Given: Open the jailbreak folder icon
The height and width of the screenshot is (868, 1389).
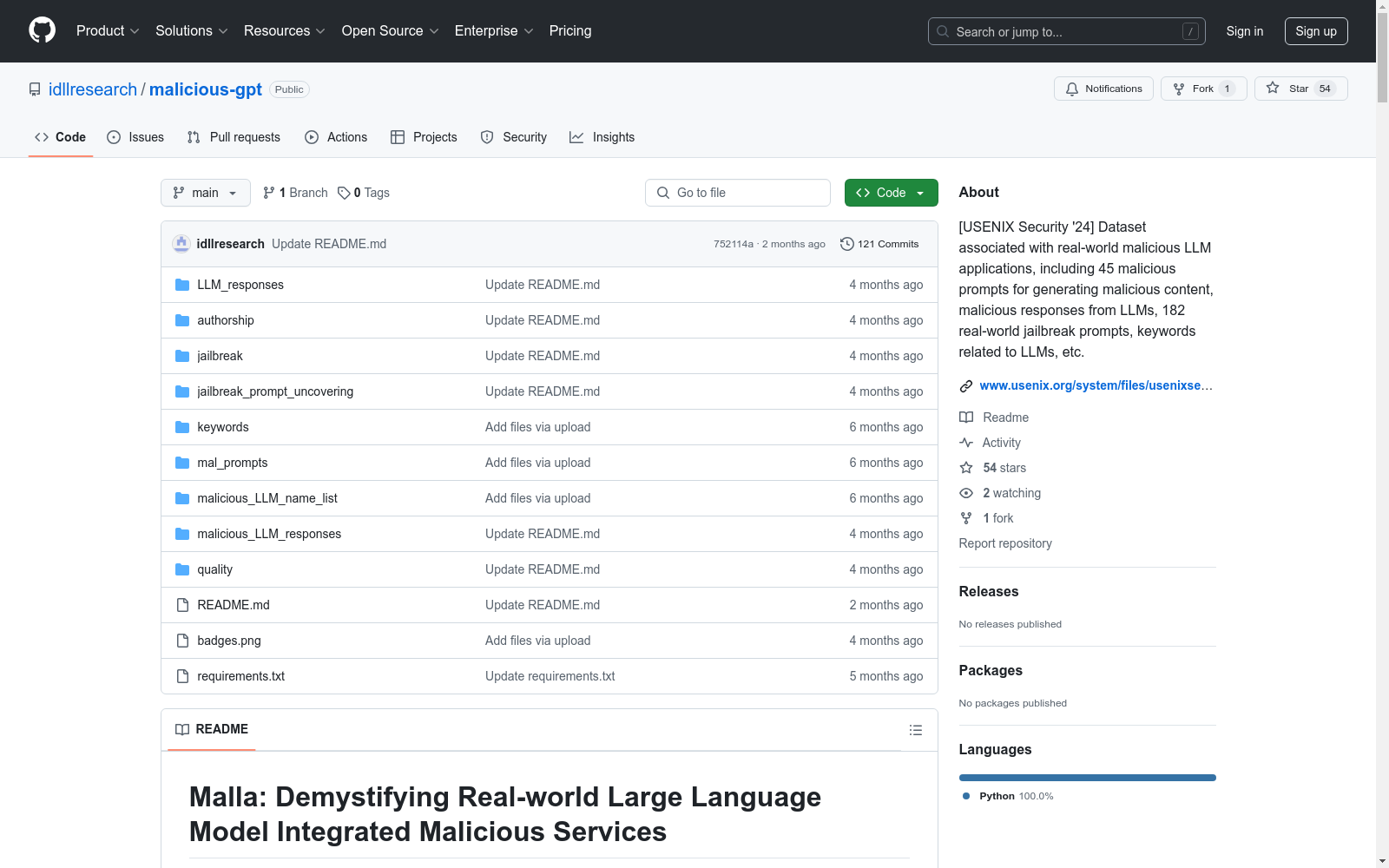Looking at the screenshot, I should pos(182,356).
